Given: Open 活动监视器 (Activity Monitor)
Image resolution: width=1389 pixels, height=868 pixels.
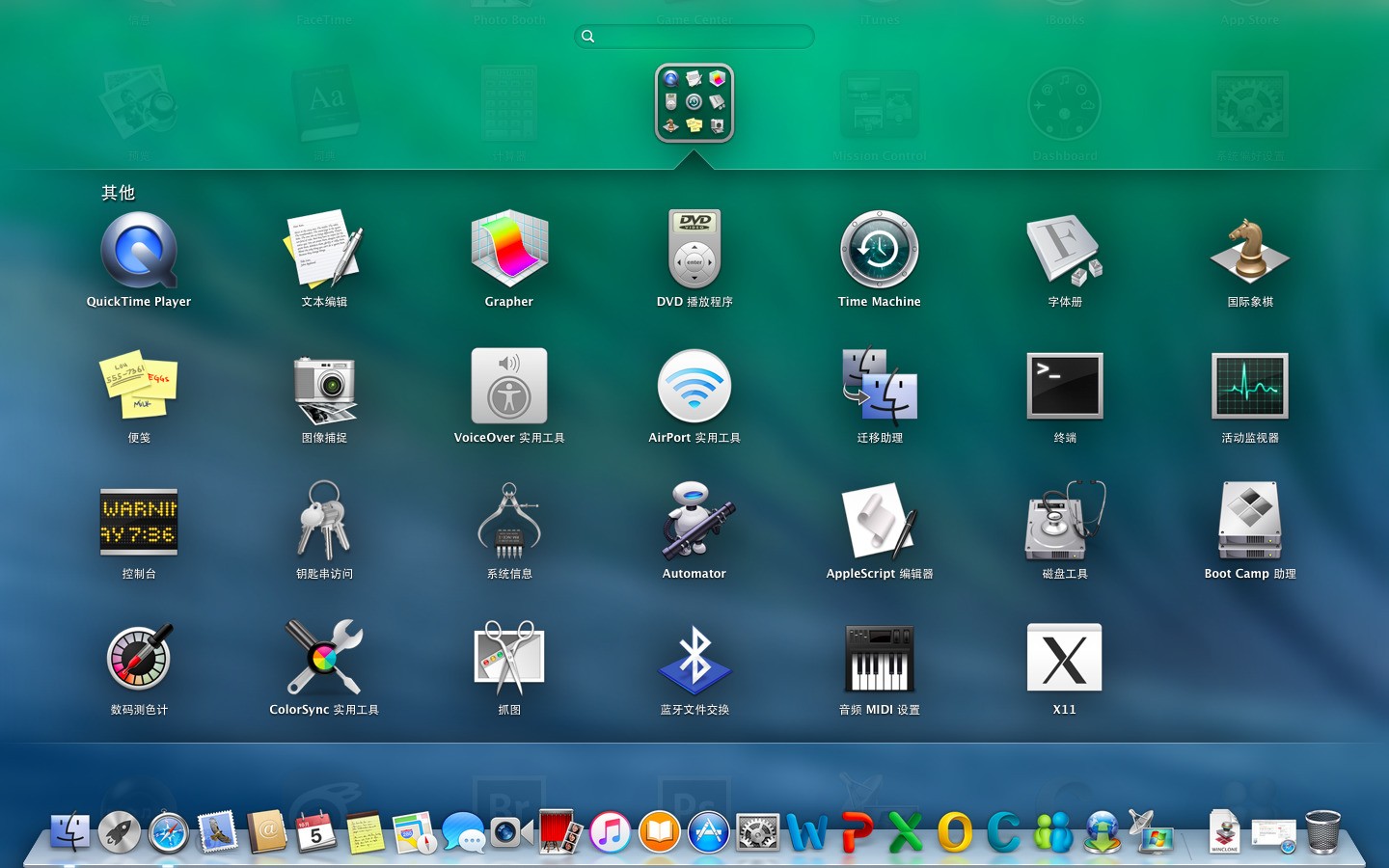Looking at the screenshot, I should tap(1249, 387).
